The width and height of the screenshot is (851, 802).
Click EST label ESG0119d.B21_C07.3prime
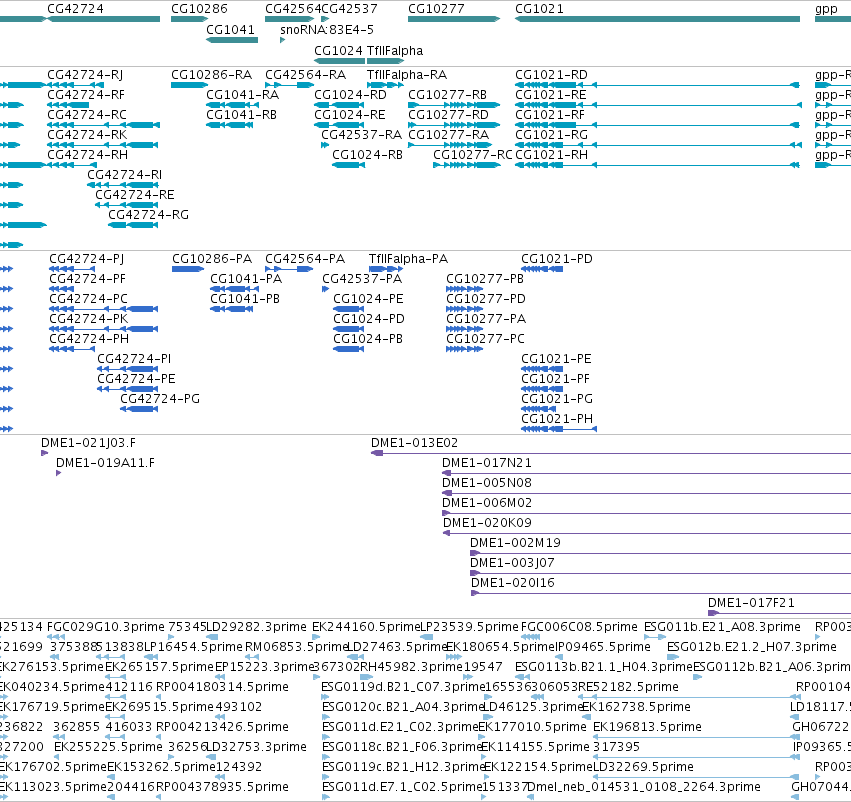pos(403,686)
